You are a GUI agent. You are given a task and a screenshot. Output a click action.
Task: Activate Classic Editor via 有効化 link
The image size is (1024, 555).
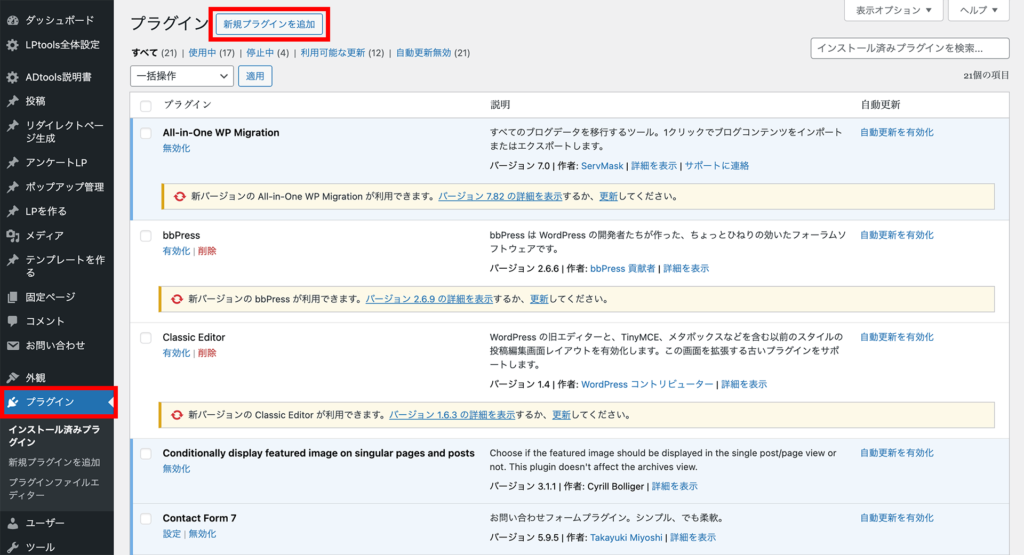pyautogui.click(x=176, y=353)
